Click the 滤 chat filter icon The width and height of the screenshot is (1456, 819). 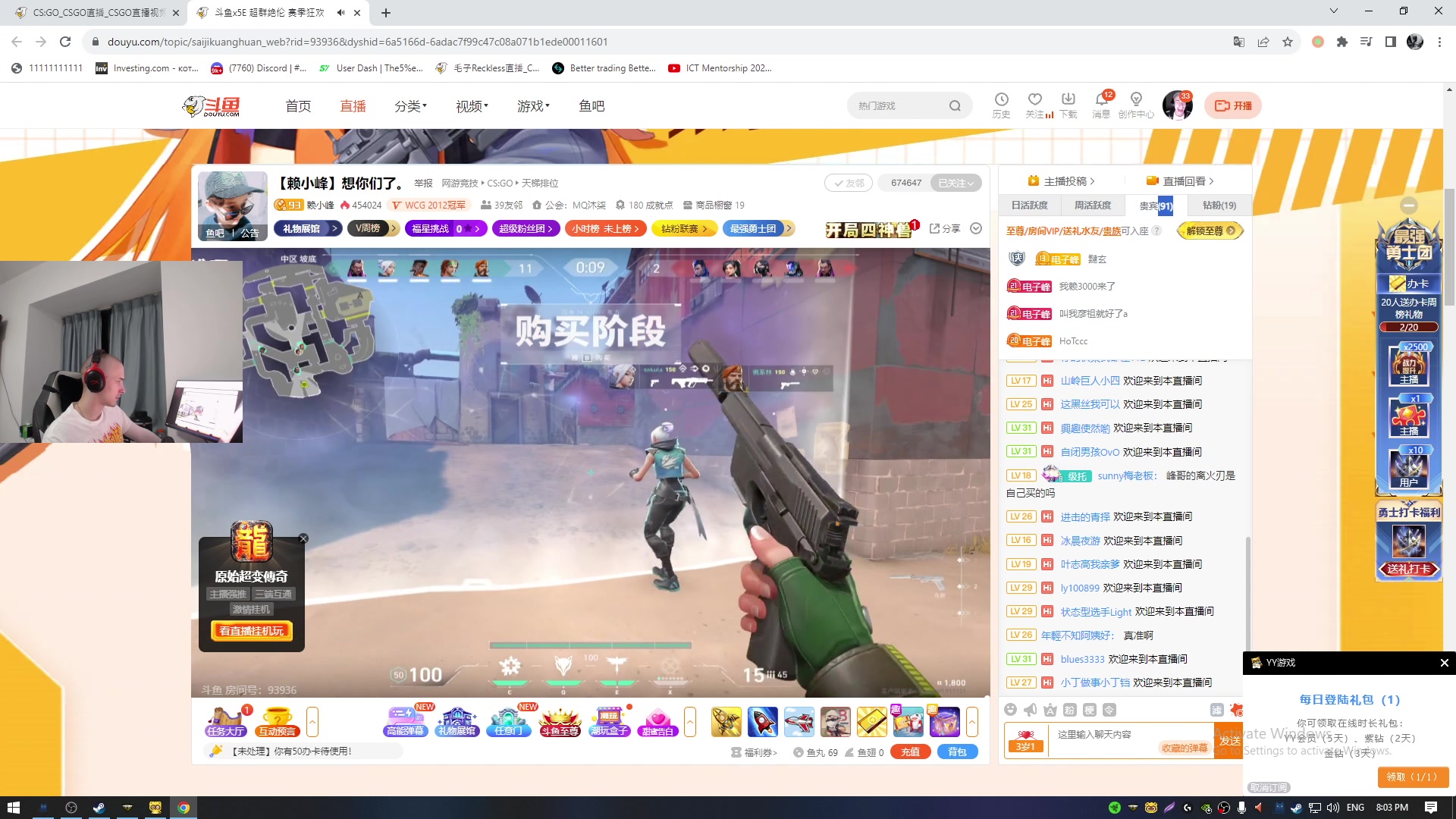point(1216,710)
